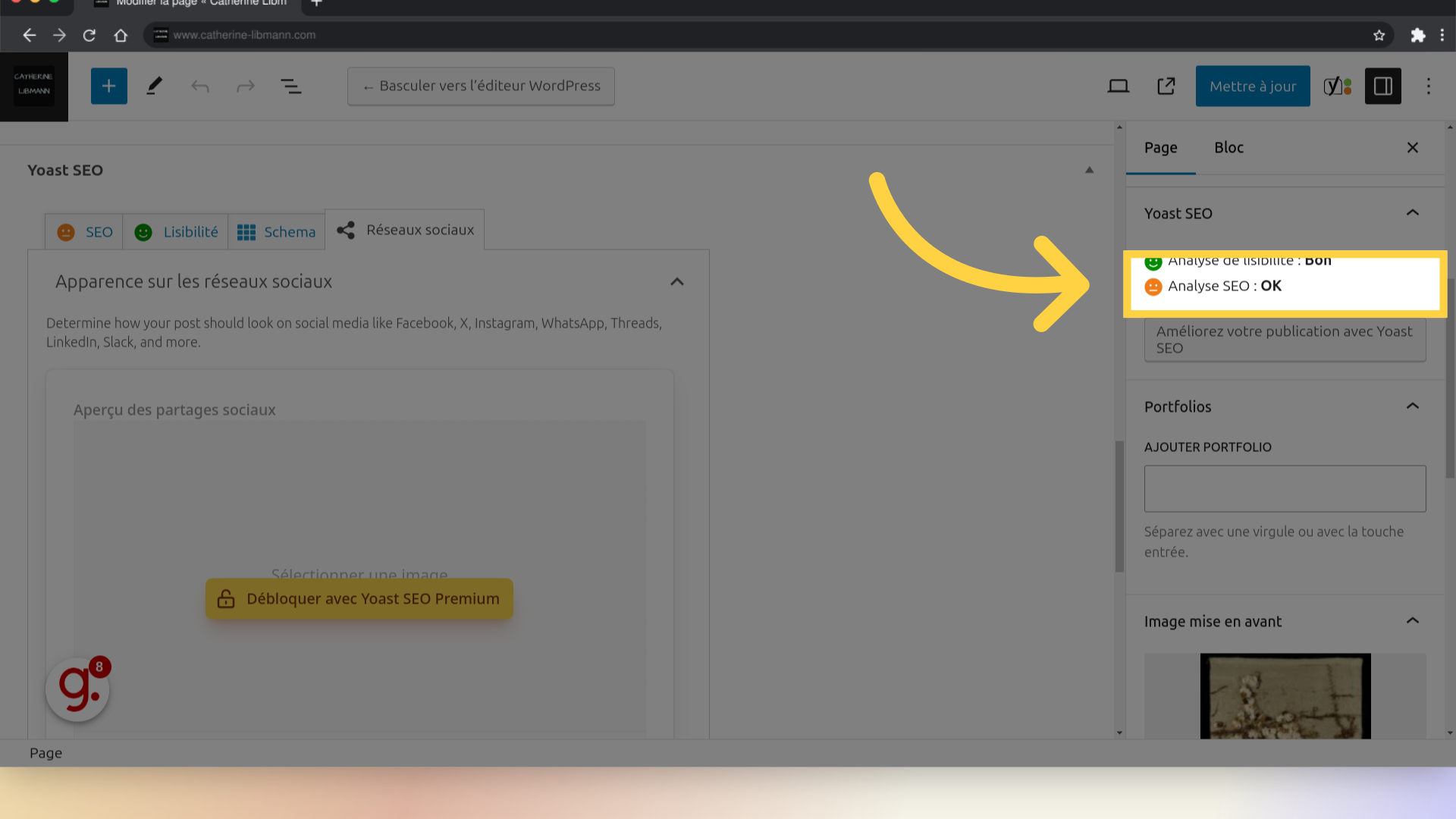The height and width of the screenshot is (819, 1456).
Task: Reload the page in the browser
Action: click(x=89, y=35)
